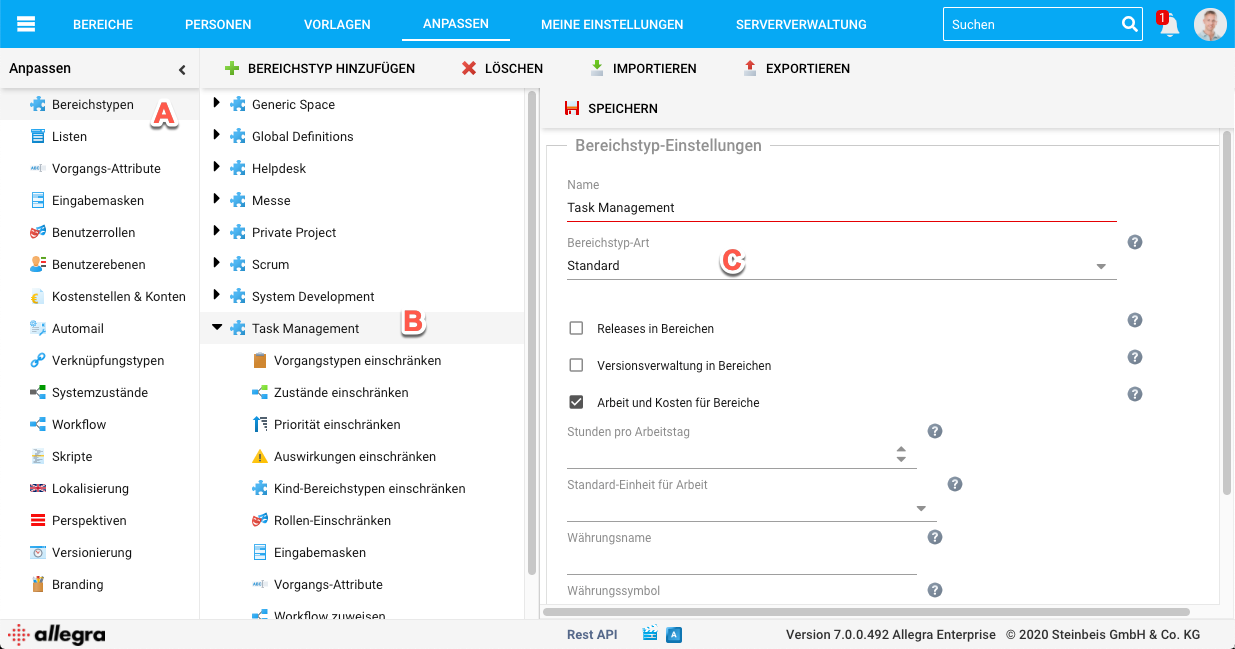1235x649 pixels.
Task: Click help icon beside Bereichstyp-Art
Action: point(1135,242)
